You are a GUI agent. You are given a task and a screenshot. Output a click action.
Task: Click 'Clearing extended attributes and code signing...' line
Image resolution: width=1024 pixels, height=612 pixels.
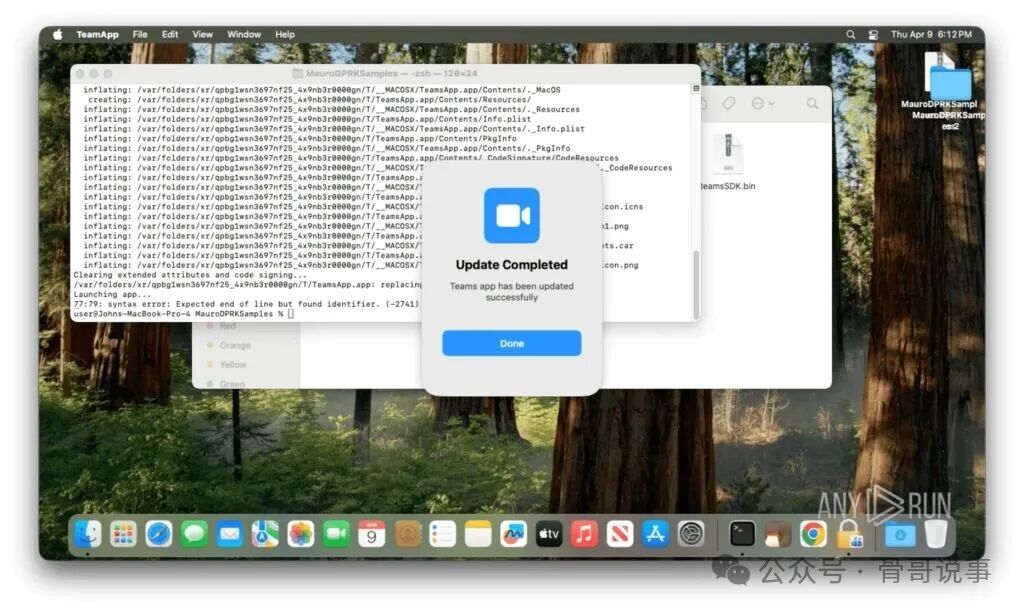coord(191,275)
